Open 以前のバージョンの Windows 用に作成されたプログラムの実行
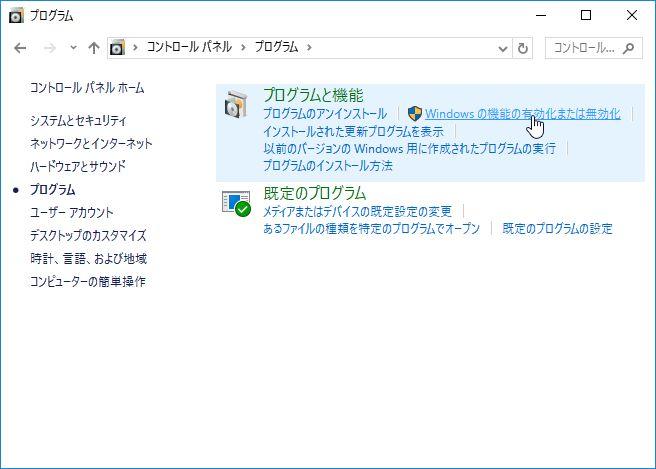 (x=410, y=149)
